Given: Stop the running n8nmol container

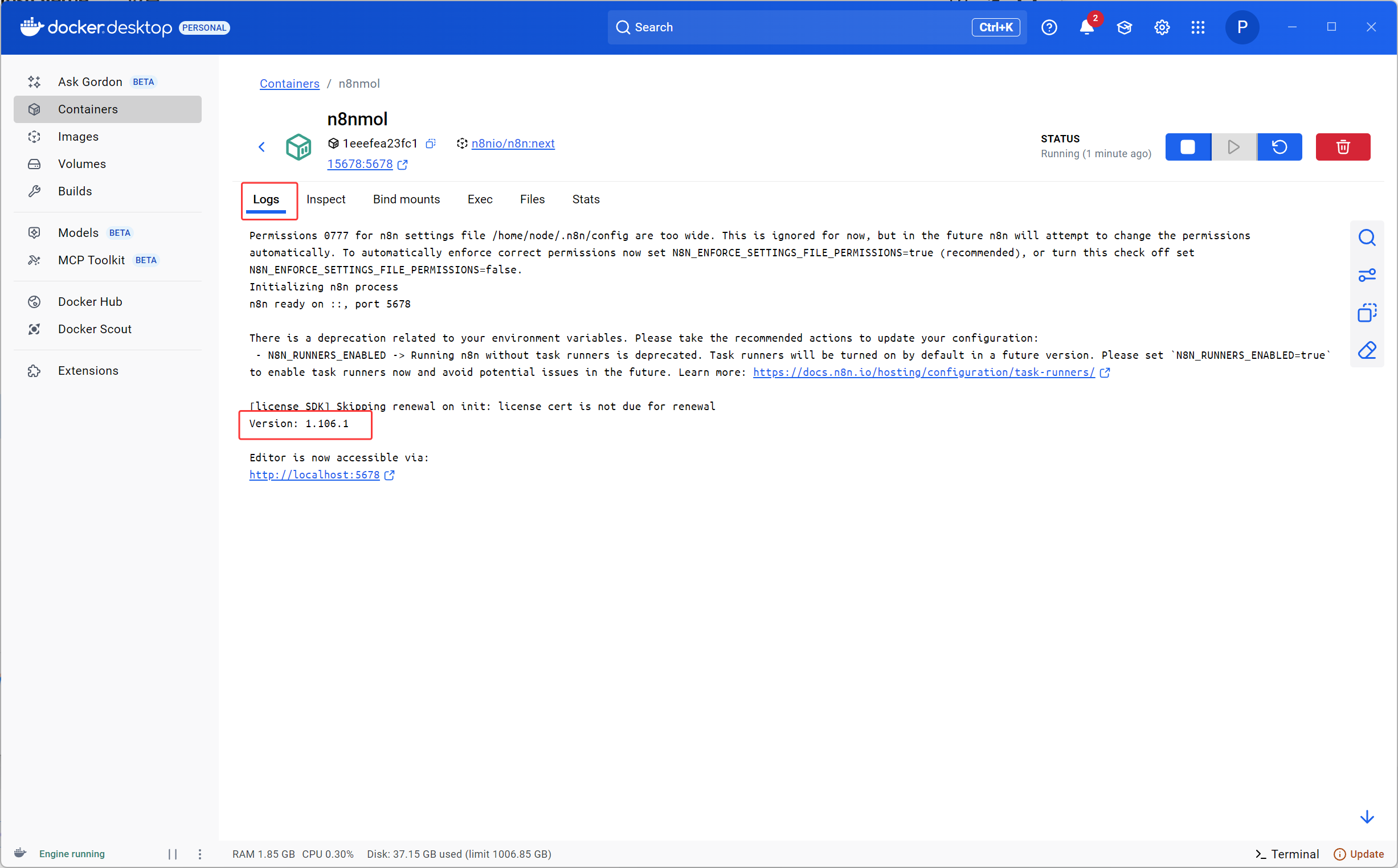Looking at the screenshot, I should point(1187,147).
